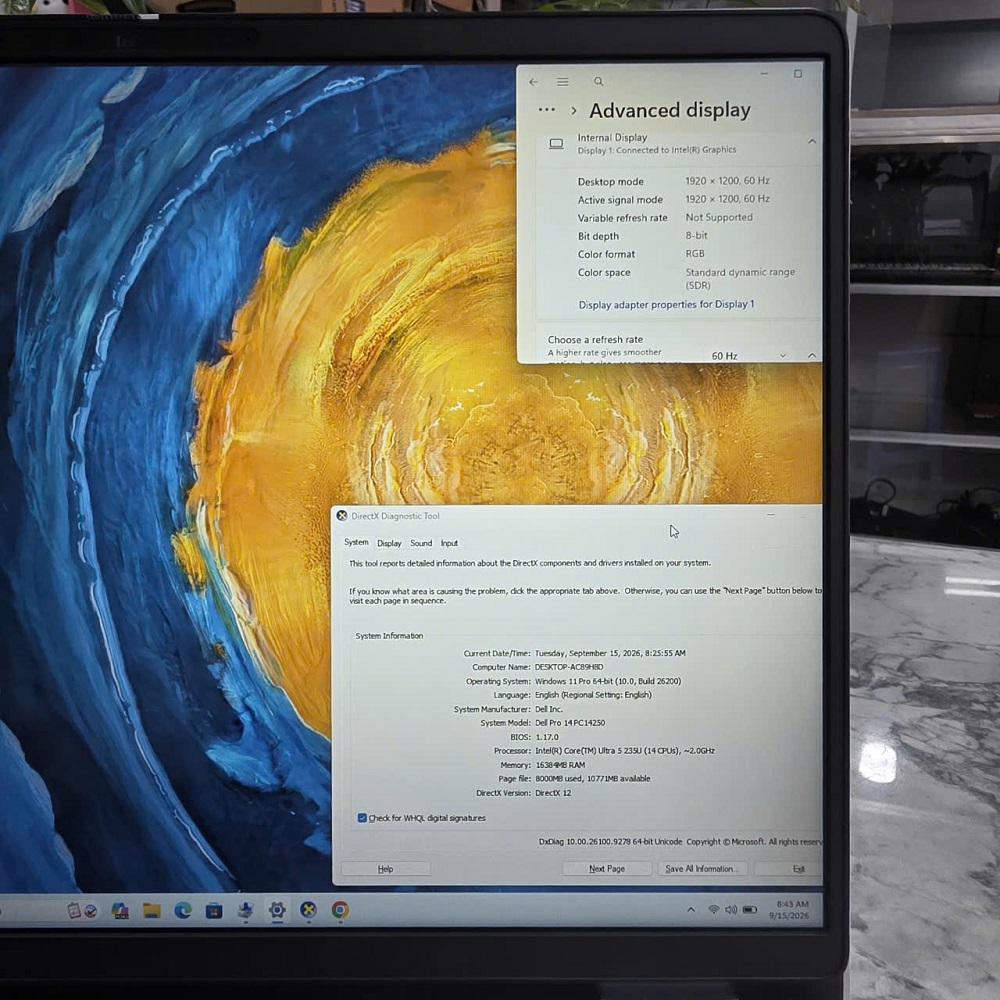1000x1000 pixels.
Task: Click the DirectX Diagnostic icon in taskbar
Action: [308, 910]
